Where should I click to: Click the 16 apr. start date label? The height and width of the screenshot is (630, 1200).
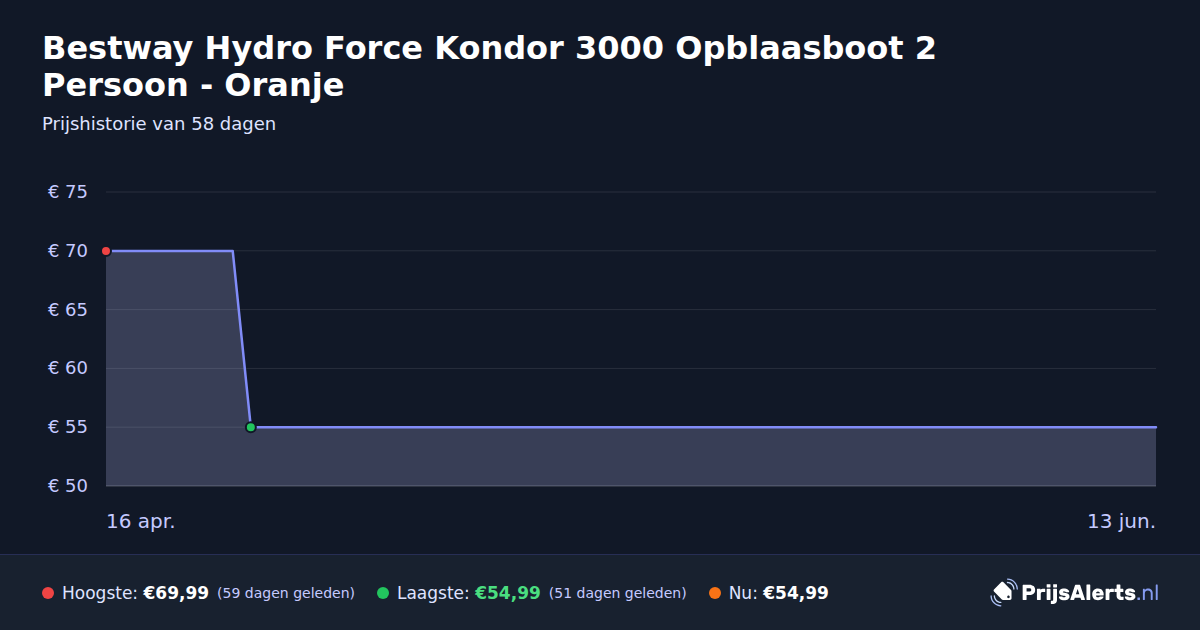tap(141, 521)
